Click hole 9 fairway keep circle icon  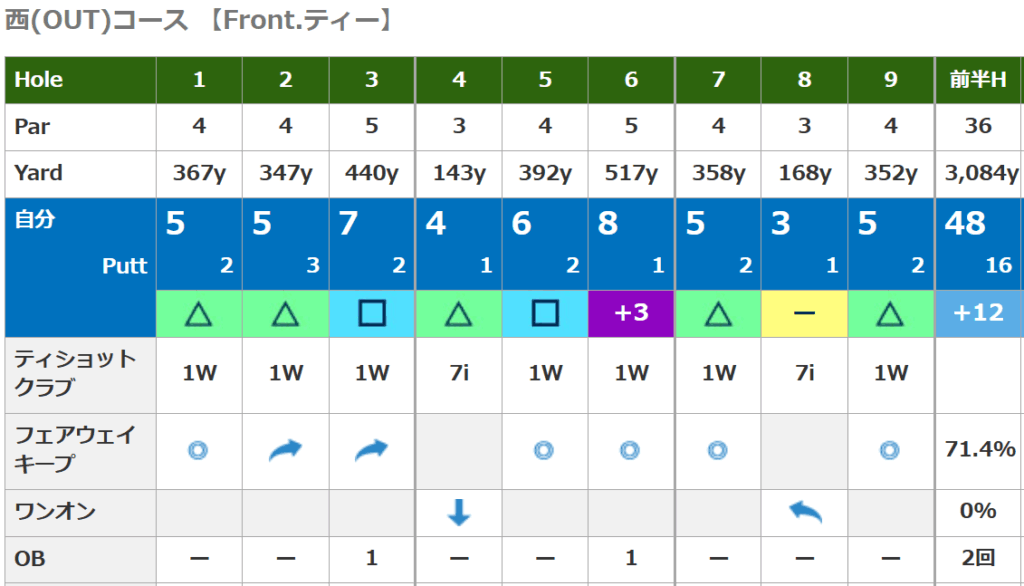point(889,450)
